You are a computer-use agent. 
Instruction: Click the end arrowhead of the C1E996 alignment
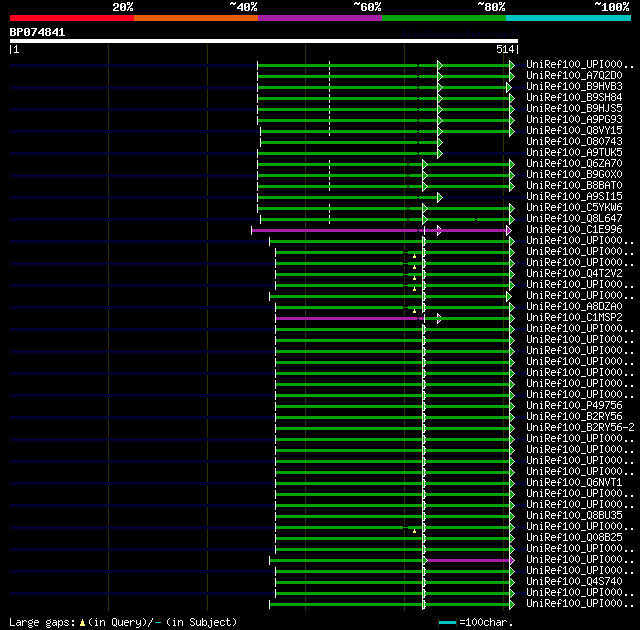pyautogui.click(x=509, y=231)
